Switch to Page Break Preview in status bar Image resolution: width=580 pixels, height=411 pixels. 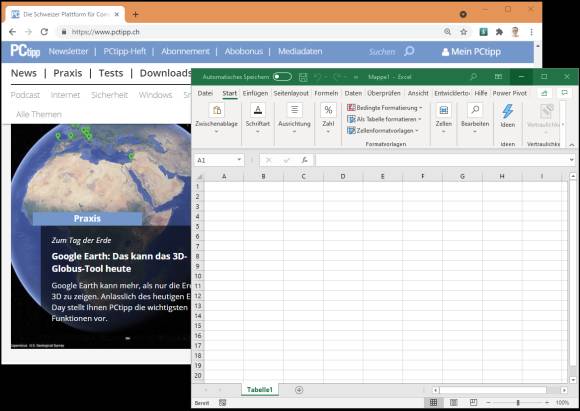point(473,402)
